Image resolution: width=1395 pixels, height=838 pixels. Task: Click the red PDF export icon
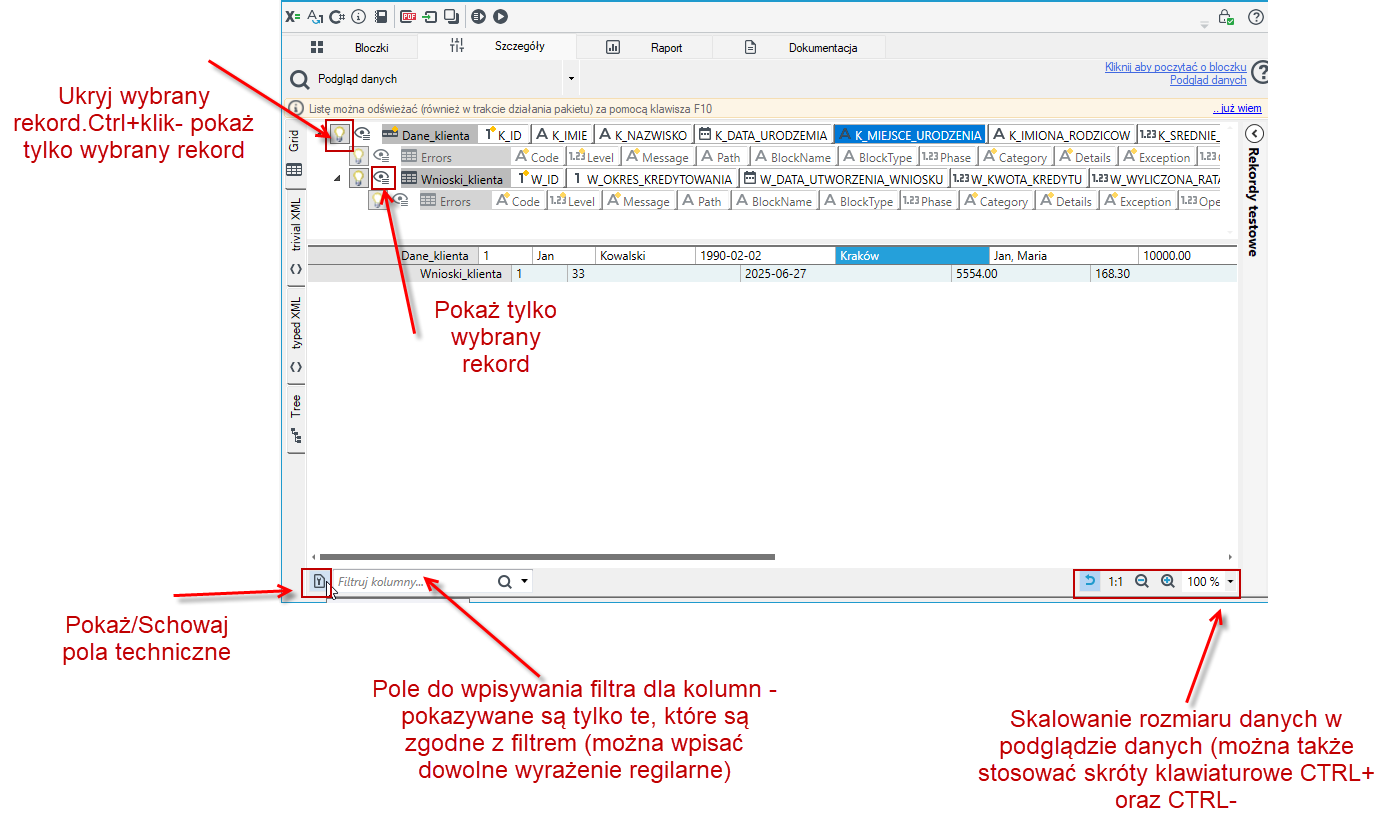[x=408, y=16]
